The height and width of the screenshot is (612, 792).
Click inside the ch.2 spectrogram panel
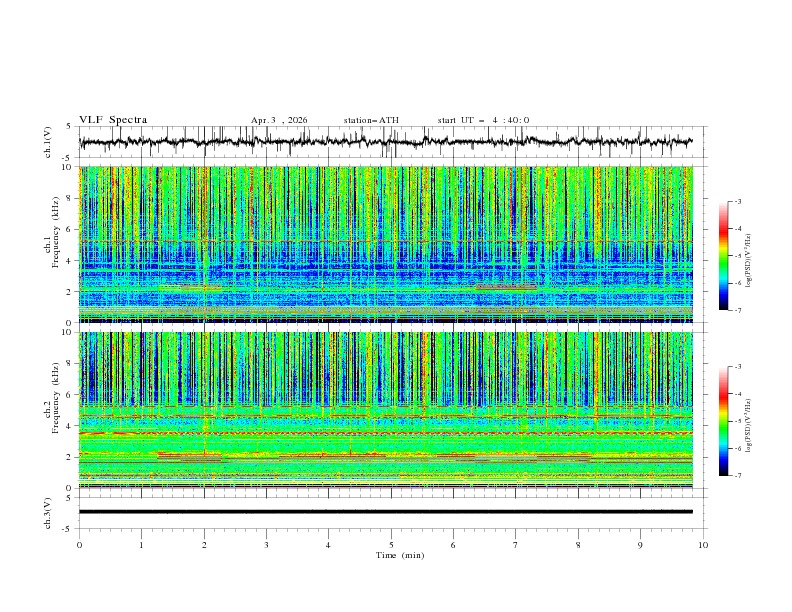tap(390, 410)
